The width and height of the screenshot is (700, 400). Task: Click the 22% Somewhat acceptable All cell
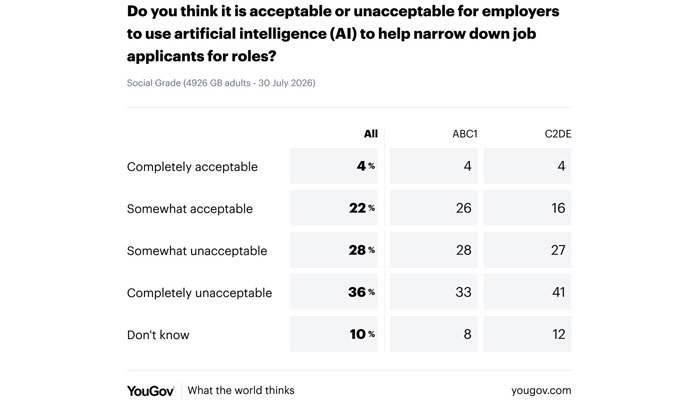(334, 208)
